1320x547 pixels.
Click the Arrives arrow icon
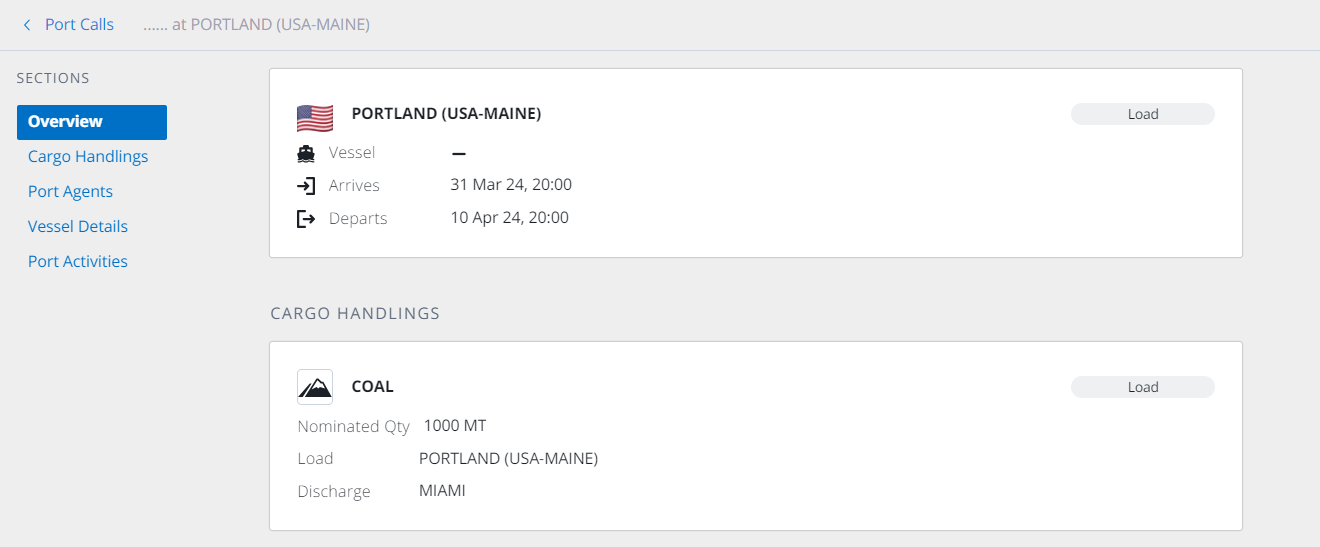(x=306, y=186)
